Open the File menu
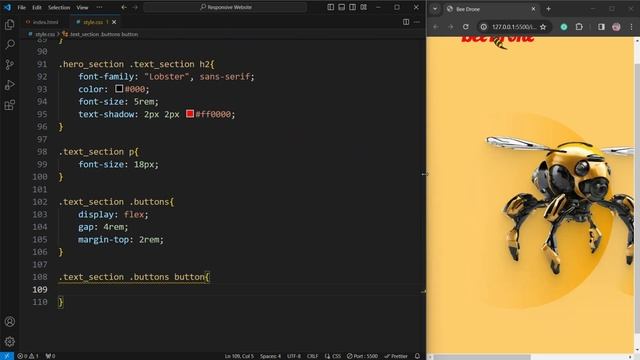The image size is (640, 360). point(22,7)
